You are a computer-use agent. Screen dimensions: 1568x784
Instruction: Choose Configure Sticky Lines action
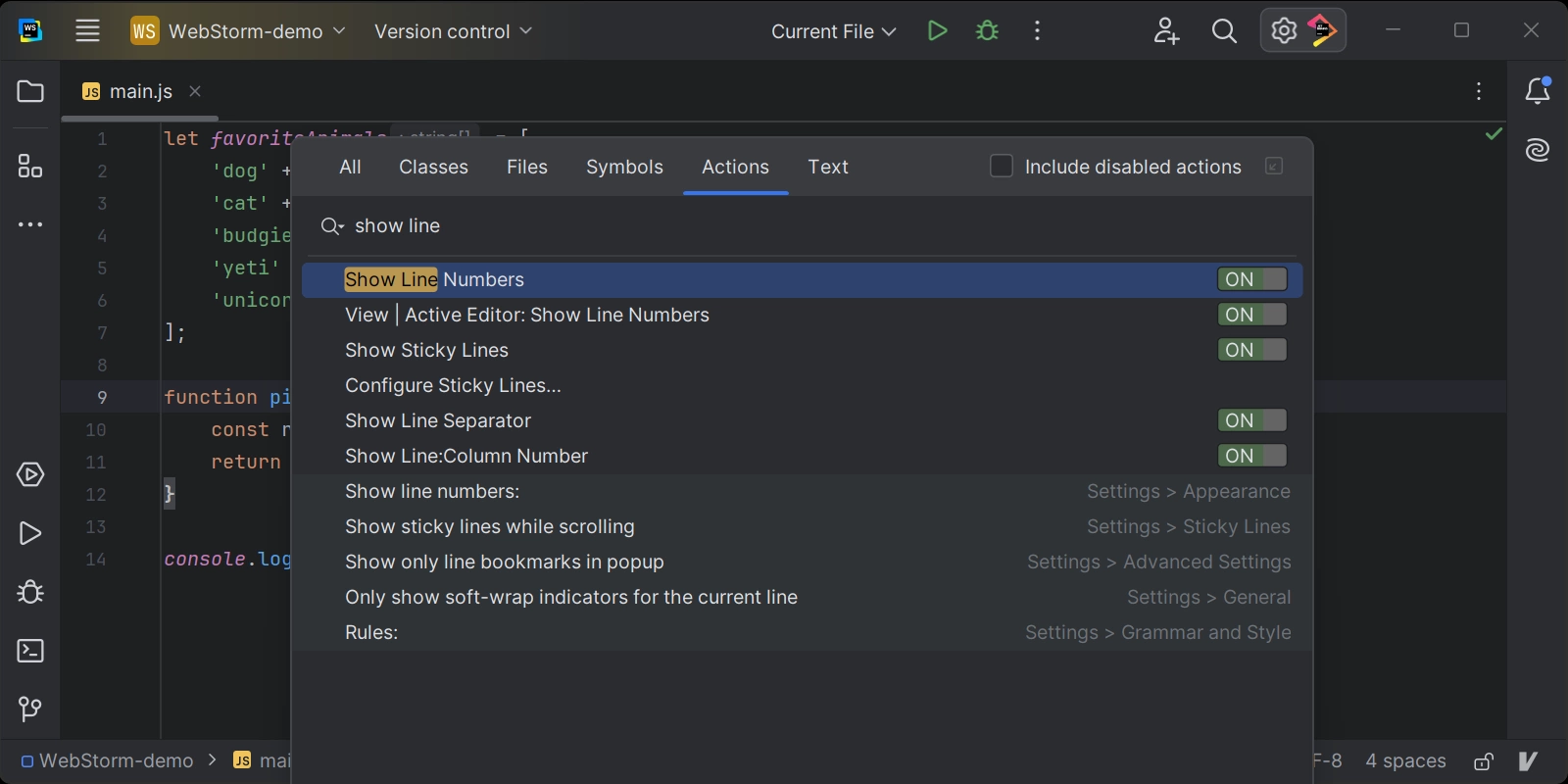tap(803, 385)
